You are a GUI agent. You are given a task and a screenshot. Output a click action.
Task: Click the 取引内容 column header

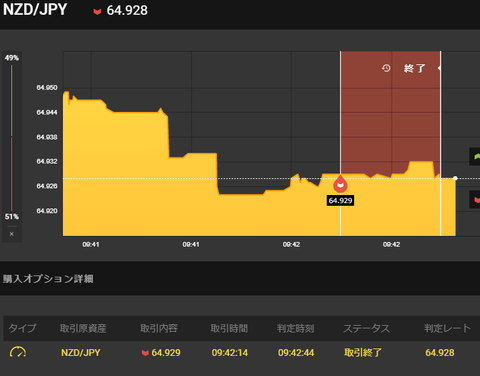pos(159,328)
